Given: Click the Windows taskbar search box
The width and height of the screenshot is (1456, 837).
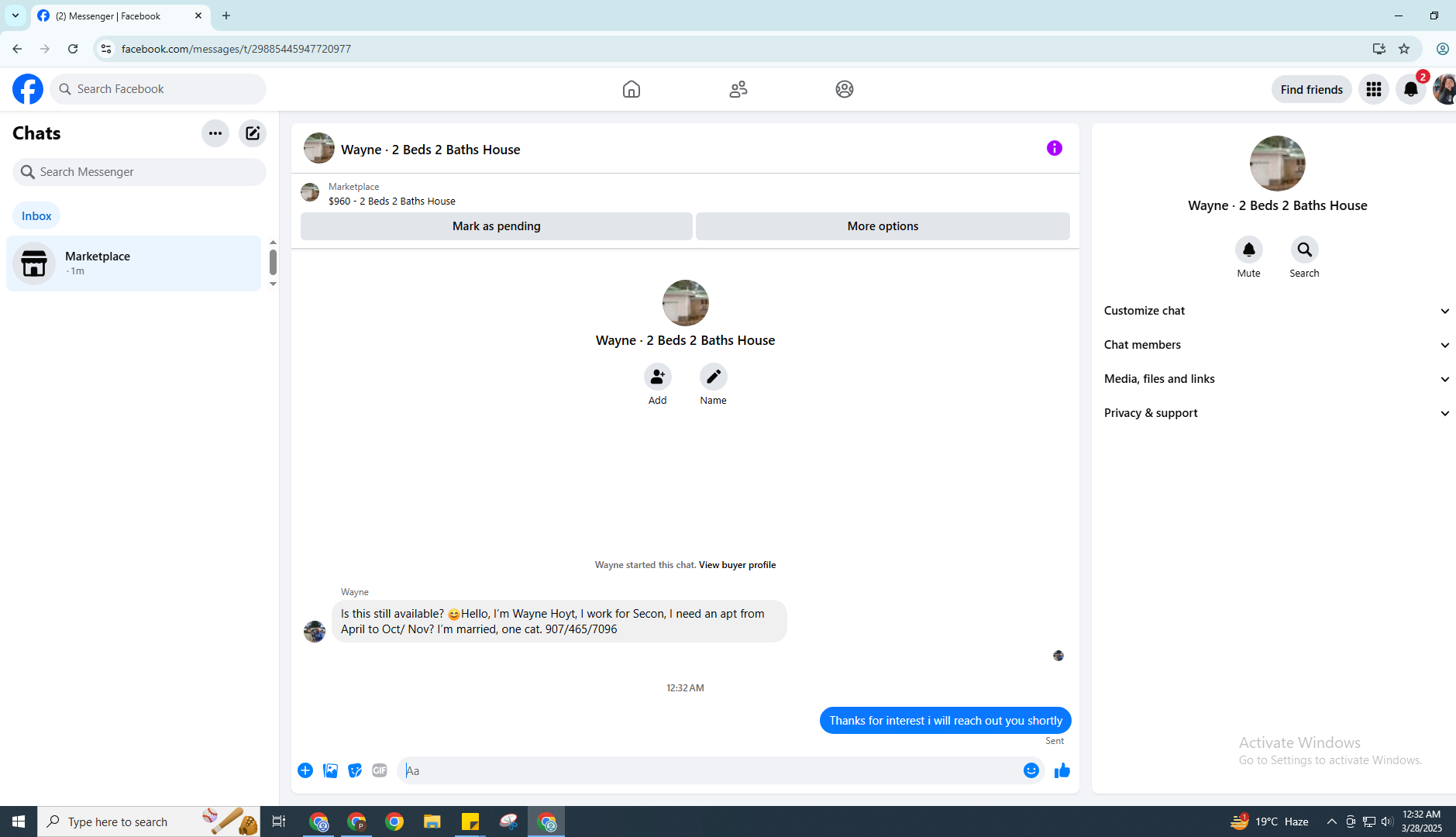Looking at the screenshot, I should (149, 821).
